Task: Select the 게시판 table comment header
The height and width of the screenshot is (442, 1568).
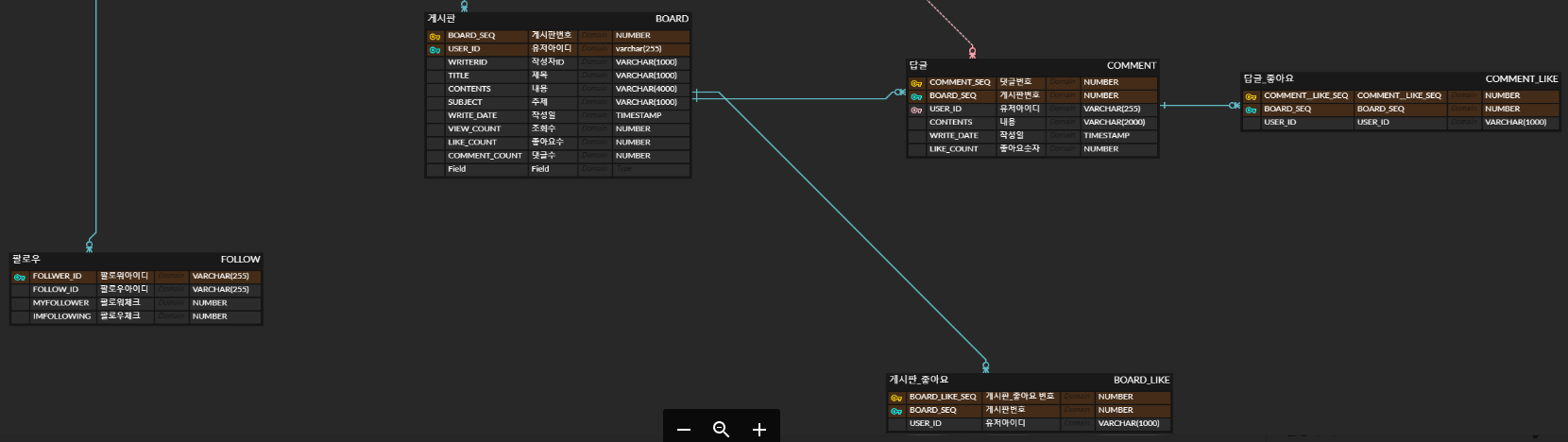Action: point(441,19)
